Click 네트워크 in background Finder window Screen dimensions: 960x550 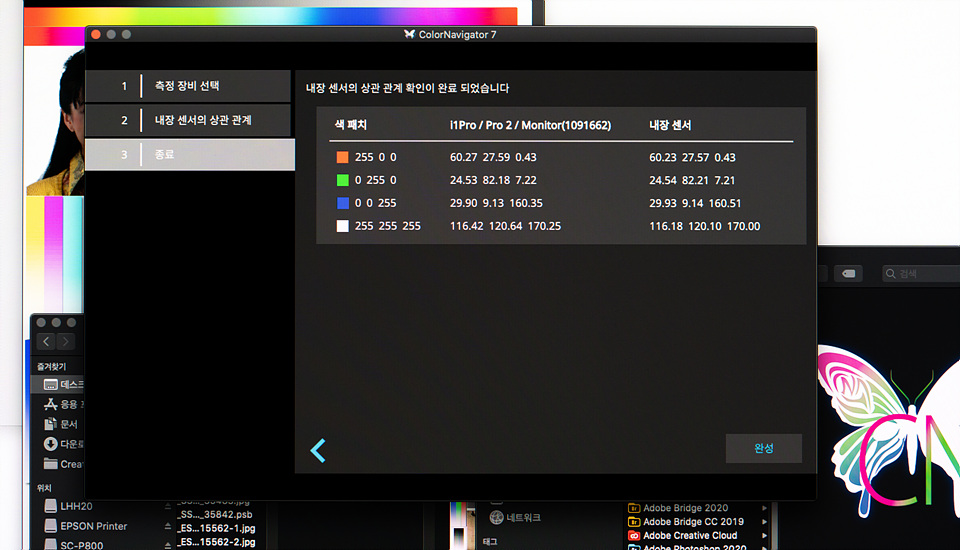tap(515, 518)
